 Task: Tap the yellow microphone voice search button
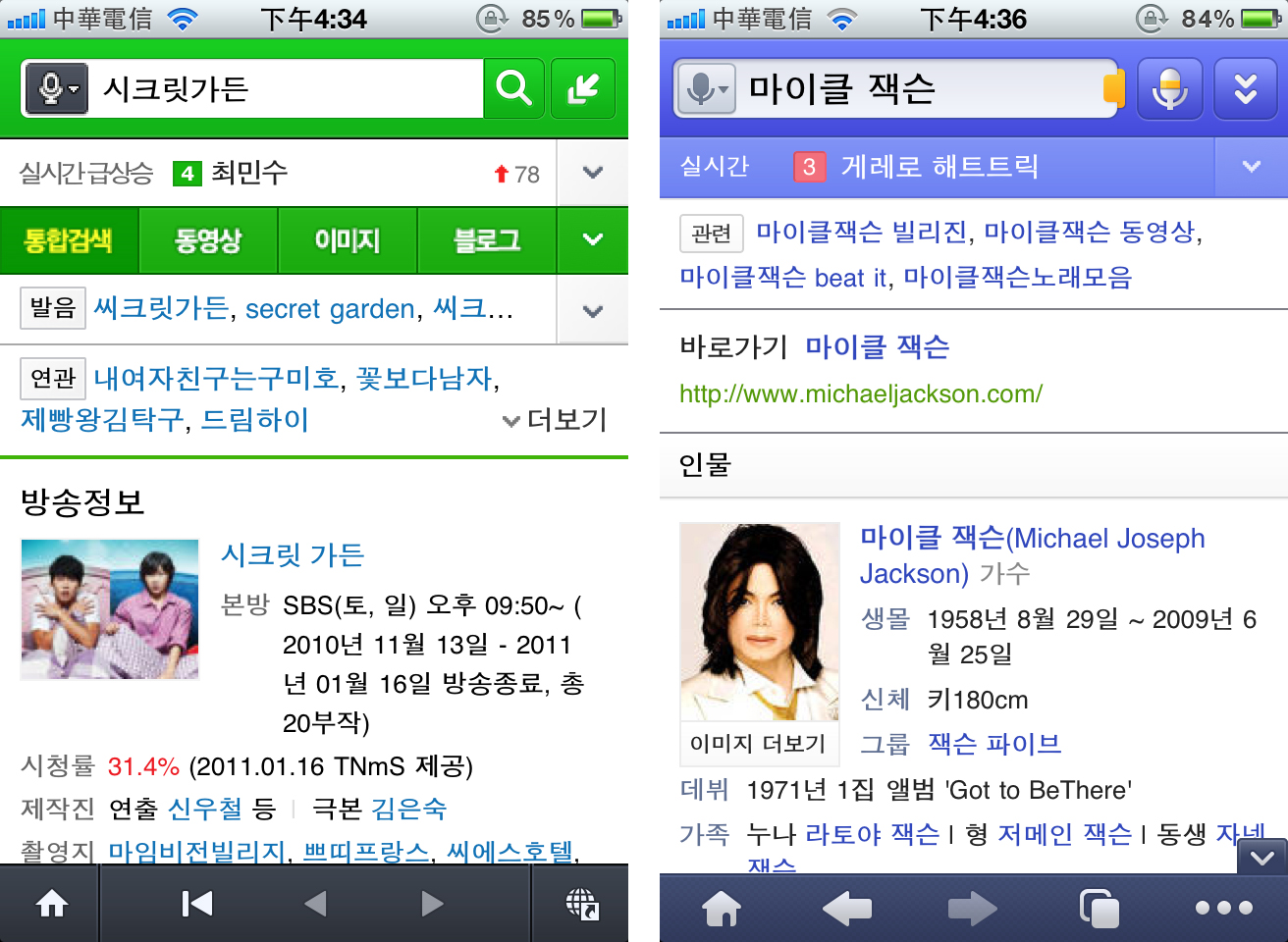[1169, 89]
